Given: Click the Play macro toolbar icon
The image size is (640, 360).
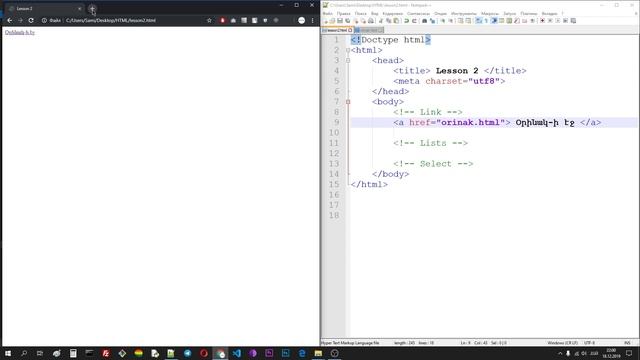Looking at the screenshot, I should [x=558, y=21].
